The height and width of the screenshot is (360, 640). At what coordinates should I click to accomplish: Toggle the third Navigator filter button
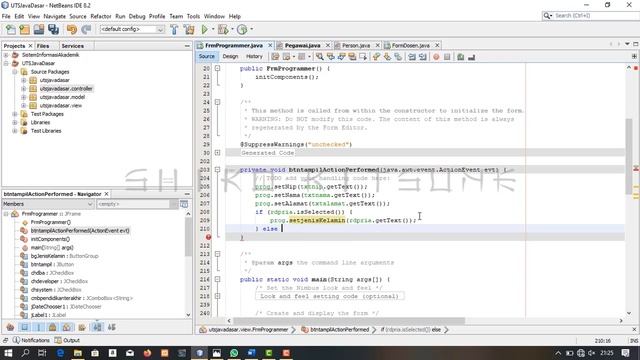pos(39,327)
